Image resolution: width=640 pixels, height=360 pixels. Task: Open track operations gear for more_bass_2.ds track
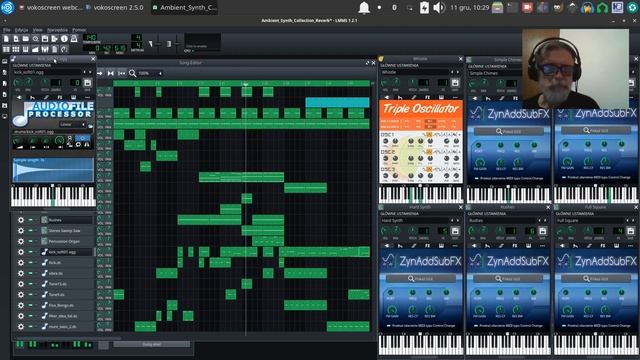(x=20, y=327)
